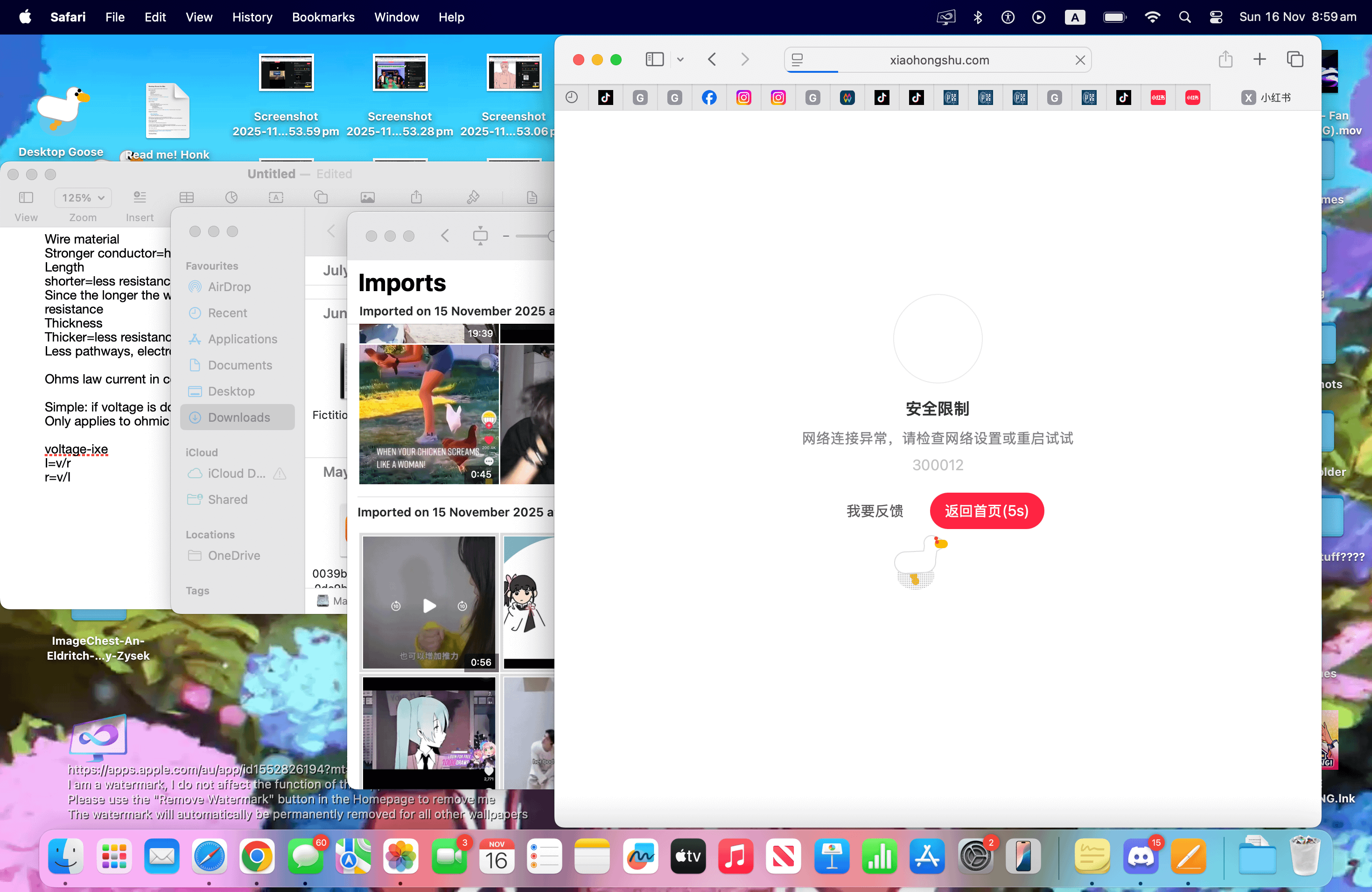
Task: Open the Window menu
Action: point(397,17)
